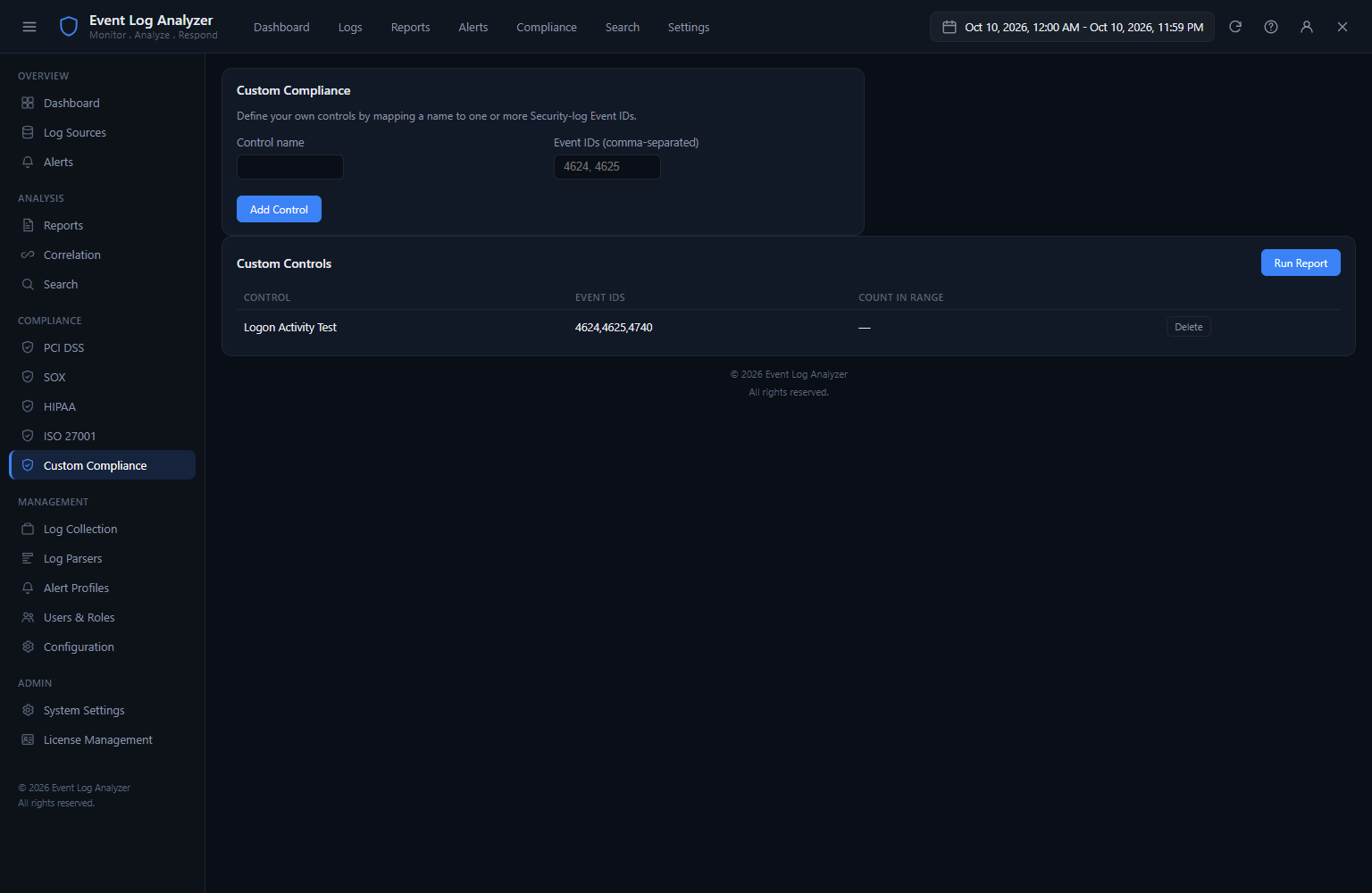Click the System Settings gear icon

pyautogui.click(x=28, y=710)
